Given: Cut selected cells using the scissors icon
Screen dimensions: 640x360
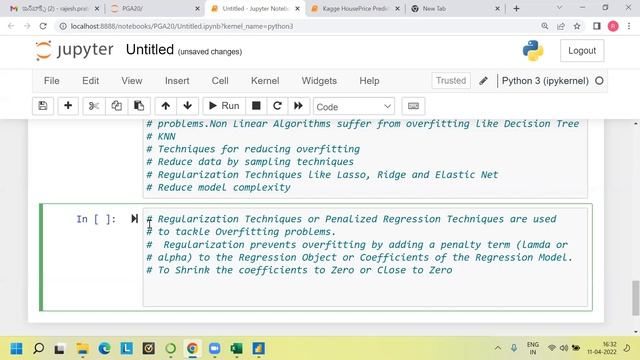Looking at the screenshot, I should (94, 106).
